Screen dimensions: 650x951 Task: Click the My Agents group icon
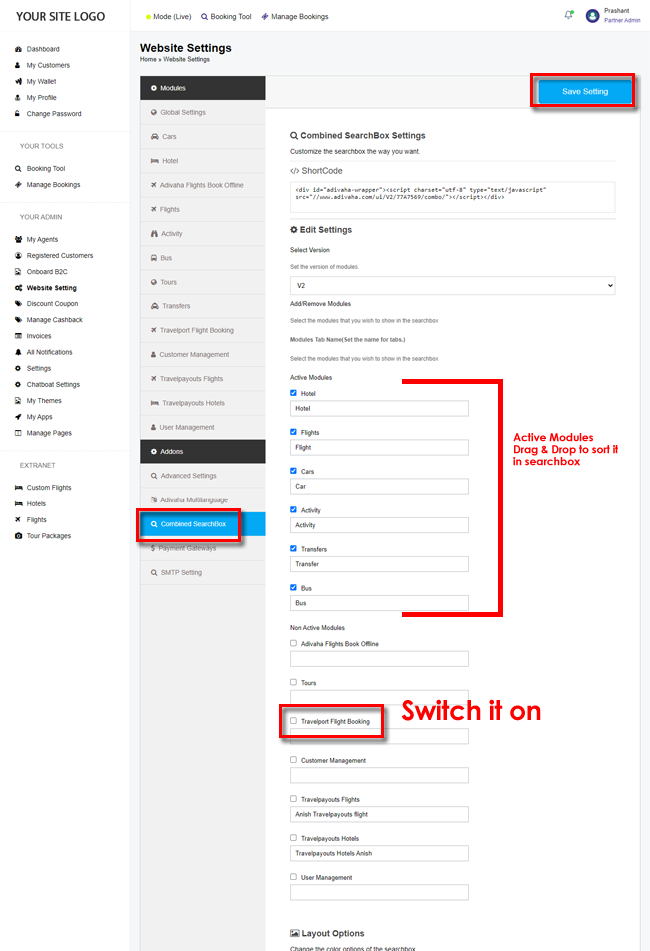tap(18, 240)
